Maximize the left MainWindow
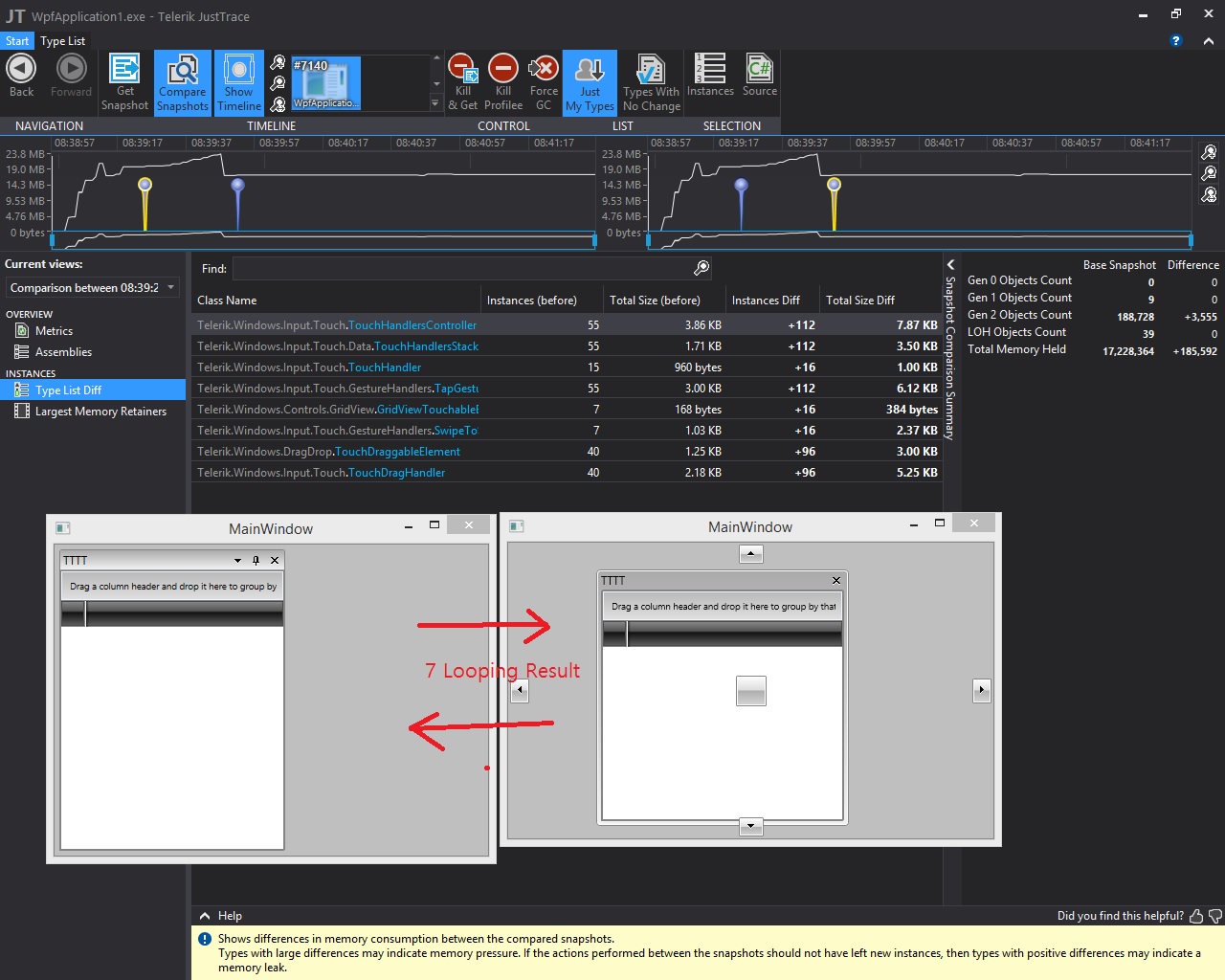 pyautogui.click(x=434, y=524)
